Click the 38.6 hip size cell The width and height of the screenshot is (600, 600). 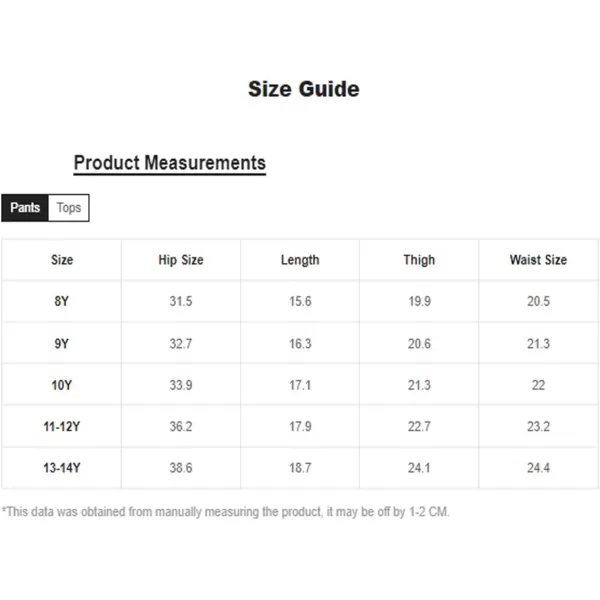coord(181,468)
